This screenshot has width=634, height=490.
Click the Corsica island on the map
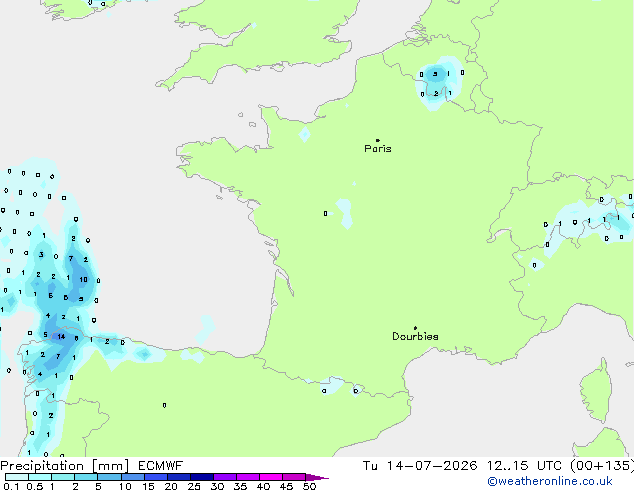tap(598, 390)
